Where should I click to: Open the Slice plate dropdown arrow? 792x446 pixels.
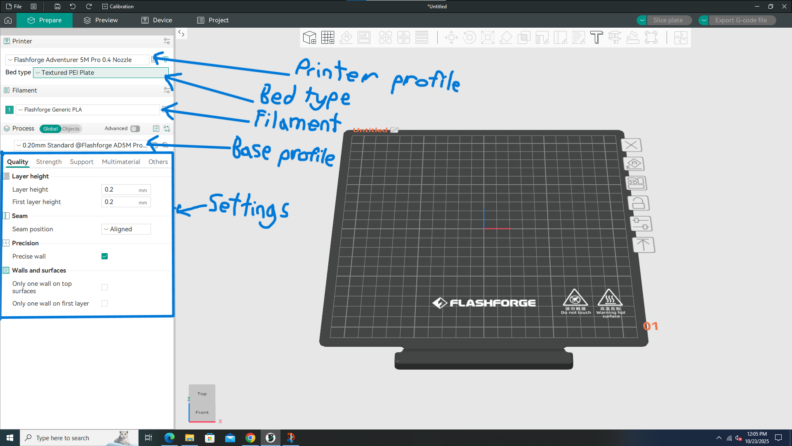641,20
